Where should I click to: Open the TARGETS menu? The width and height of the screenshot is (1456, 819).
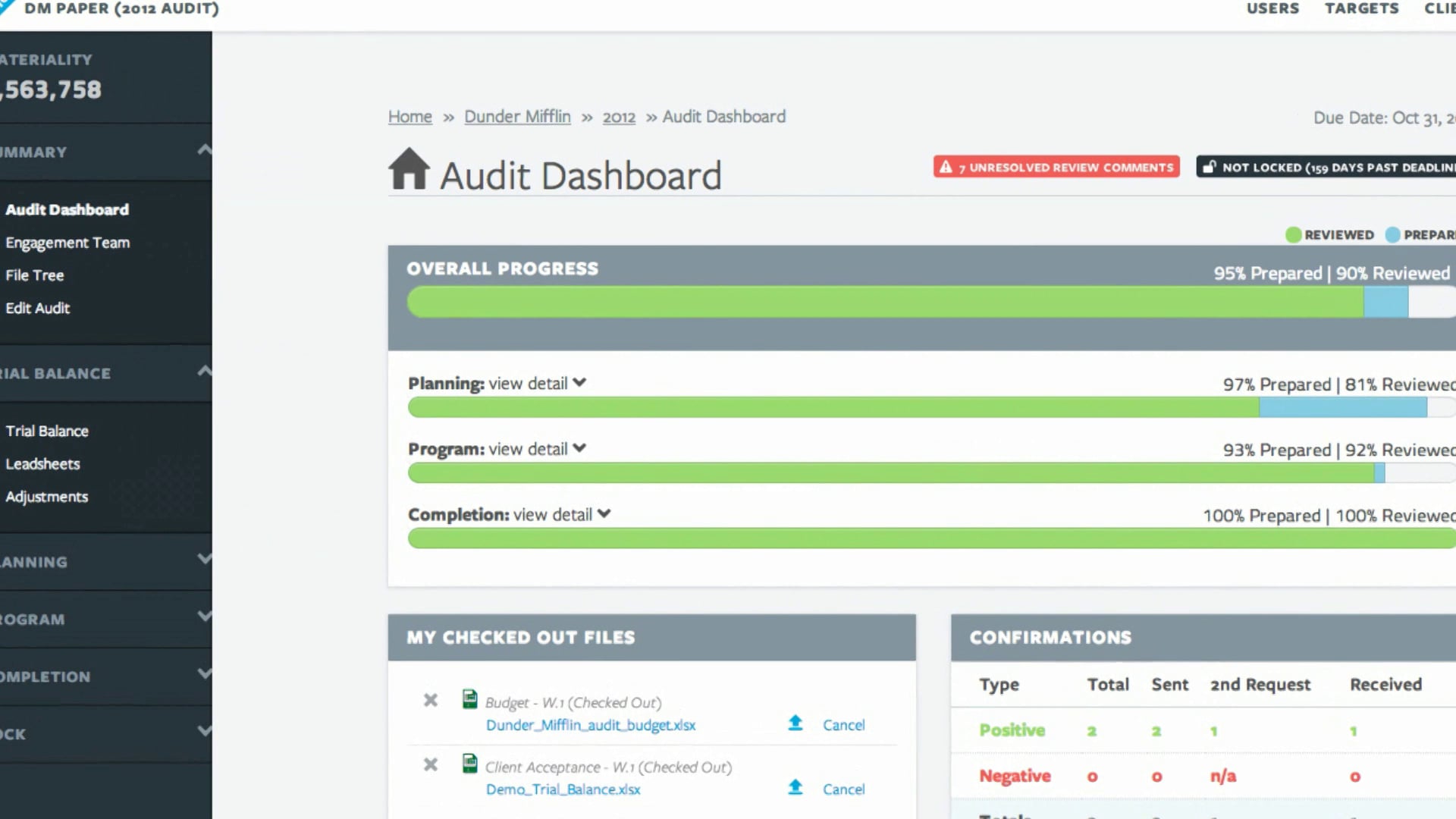click(1361, 9)
